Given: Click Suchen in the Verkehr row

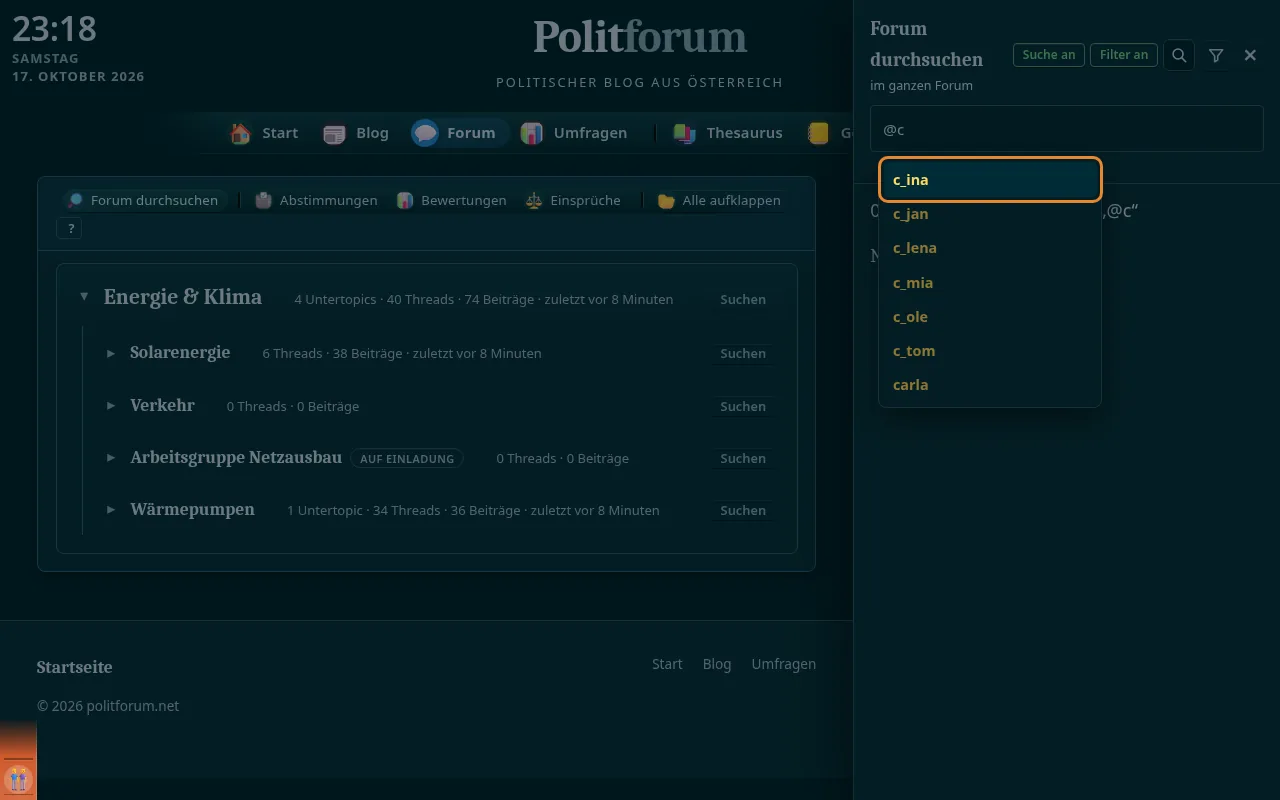Looking at the screenshot, I should (743, 406).
